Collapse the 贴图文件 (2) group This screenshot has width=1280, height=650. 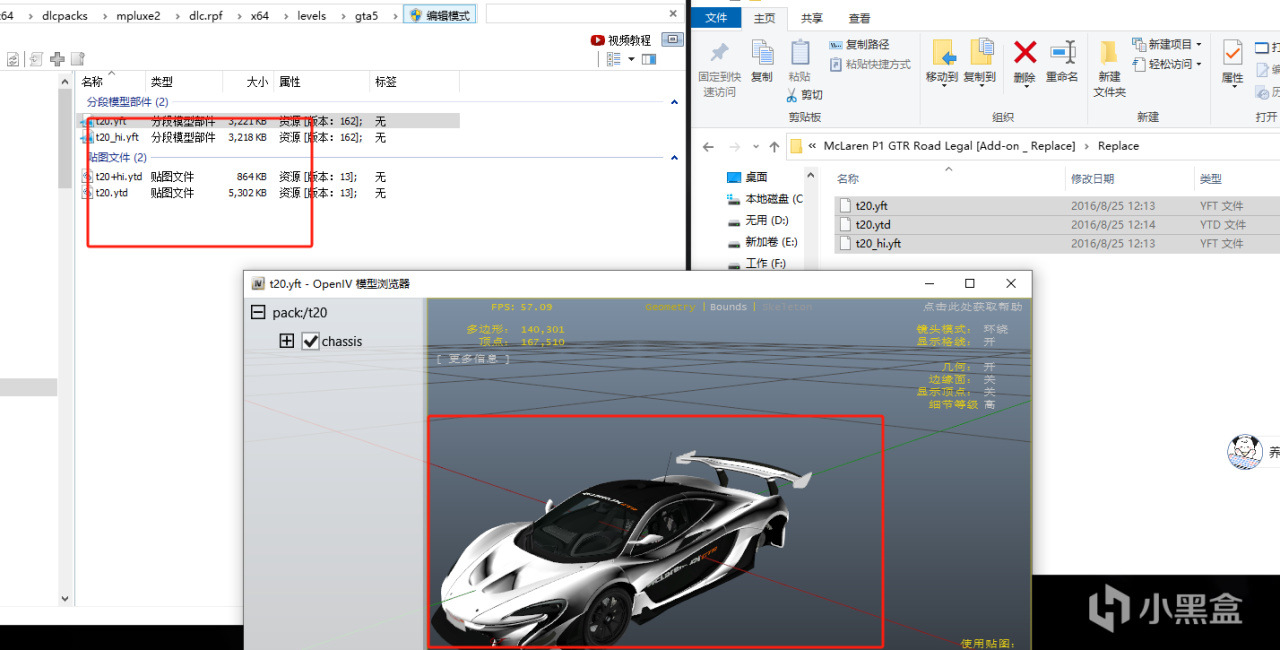pyautogui.click(x=675, y=157)
